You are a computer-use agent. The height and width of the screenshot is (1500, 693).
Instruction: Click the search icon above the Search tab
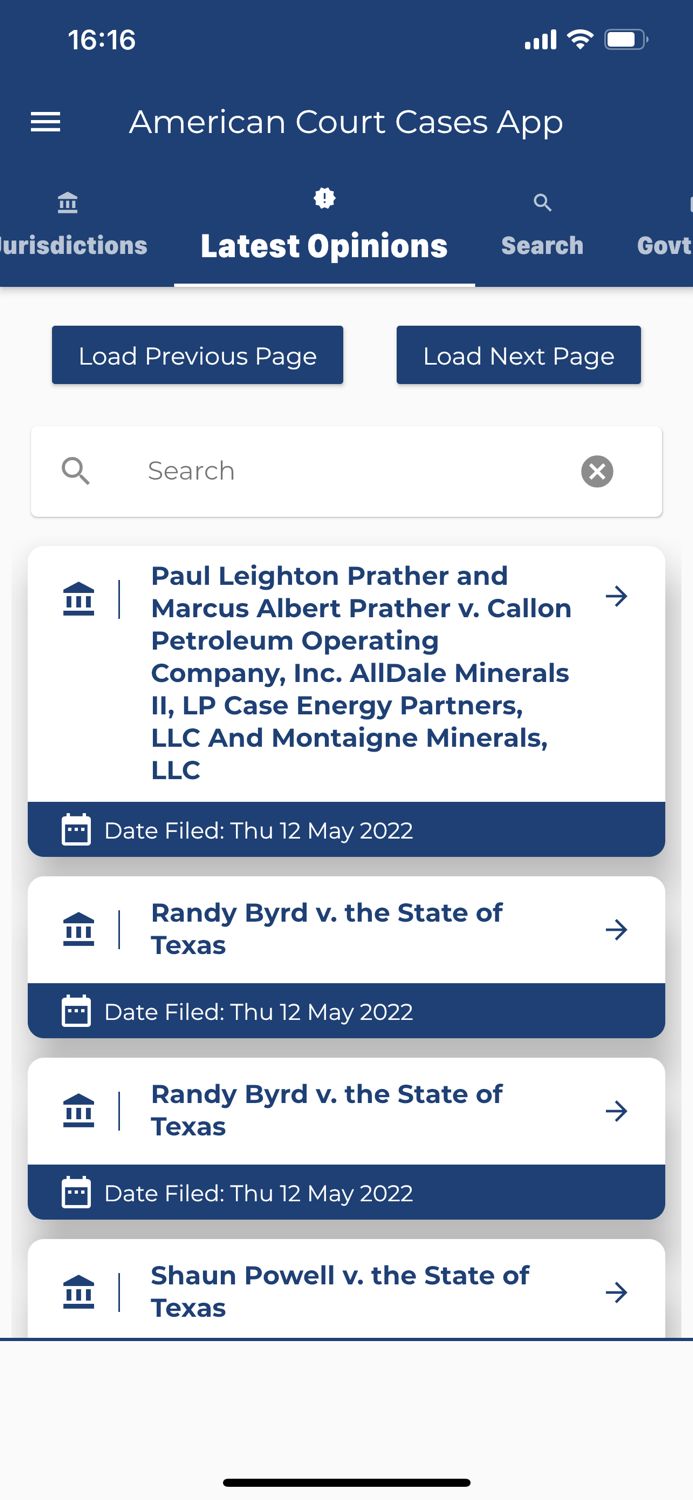tap(542, 202)
